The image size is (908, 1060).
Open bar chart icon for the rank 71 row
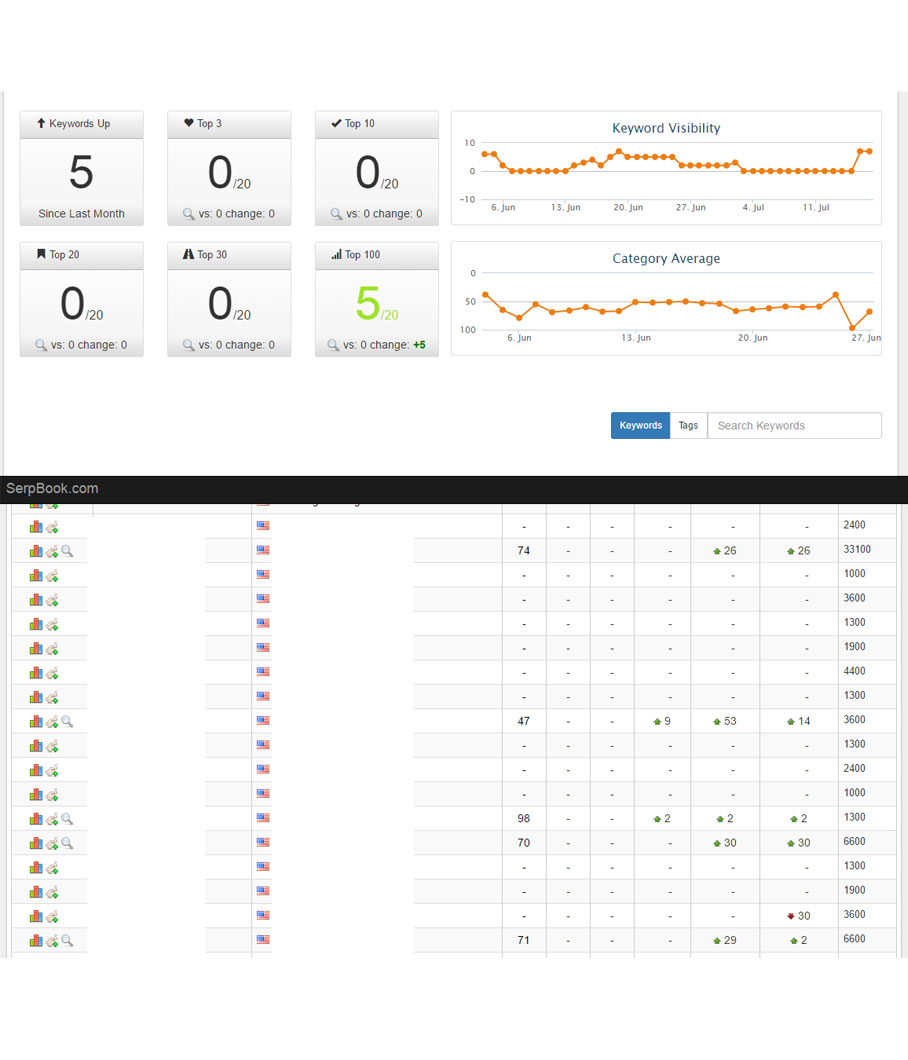click(x=36, y=941)
